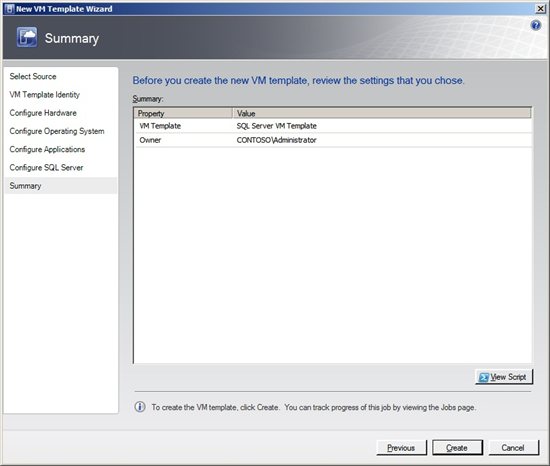Open the View Script button

pyautogui.click(x=504, y=377)
